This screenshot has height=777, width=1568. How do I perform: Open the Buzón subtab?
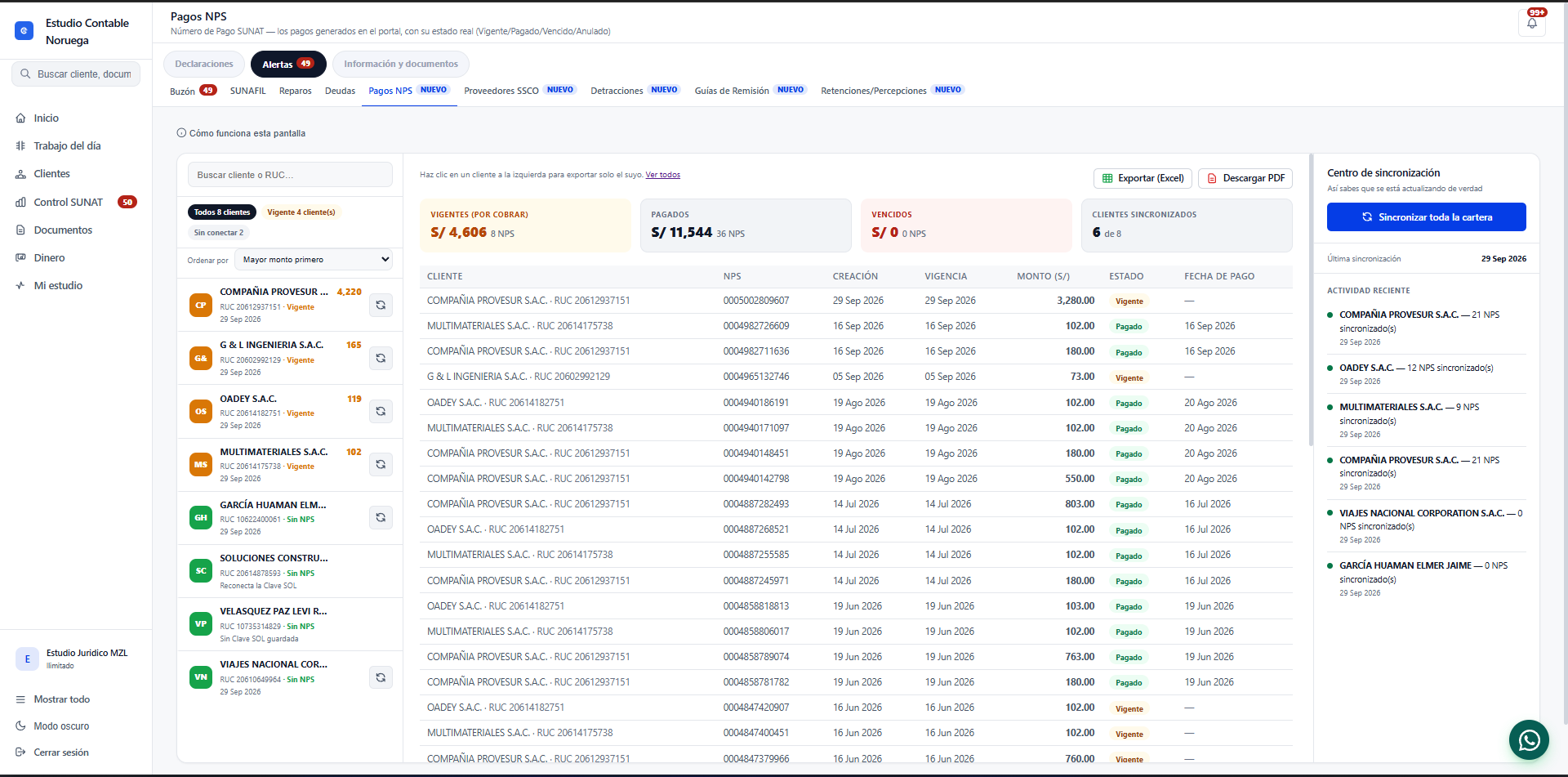tap(194, 91)
